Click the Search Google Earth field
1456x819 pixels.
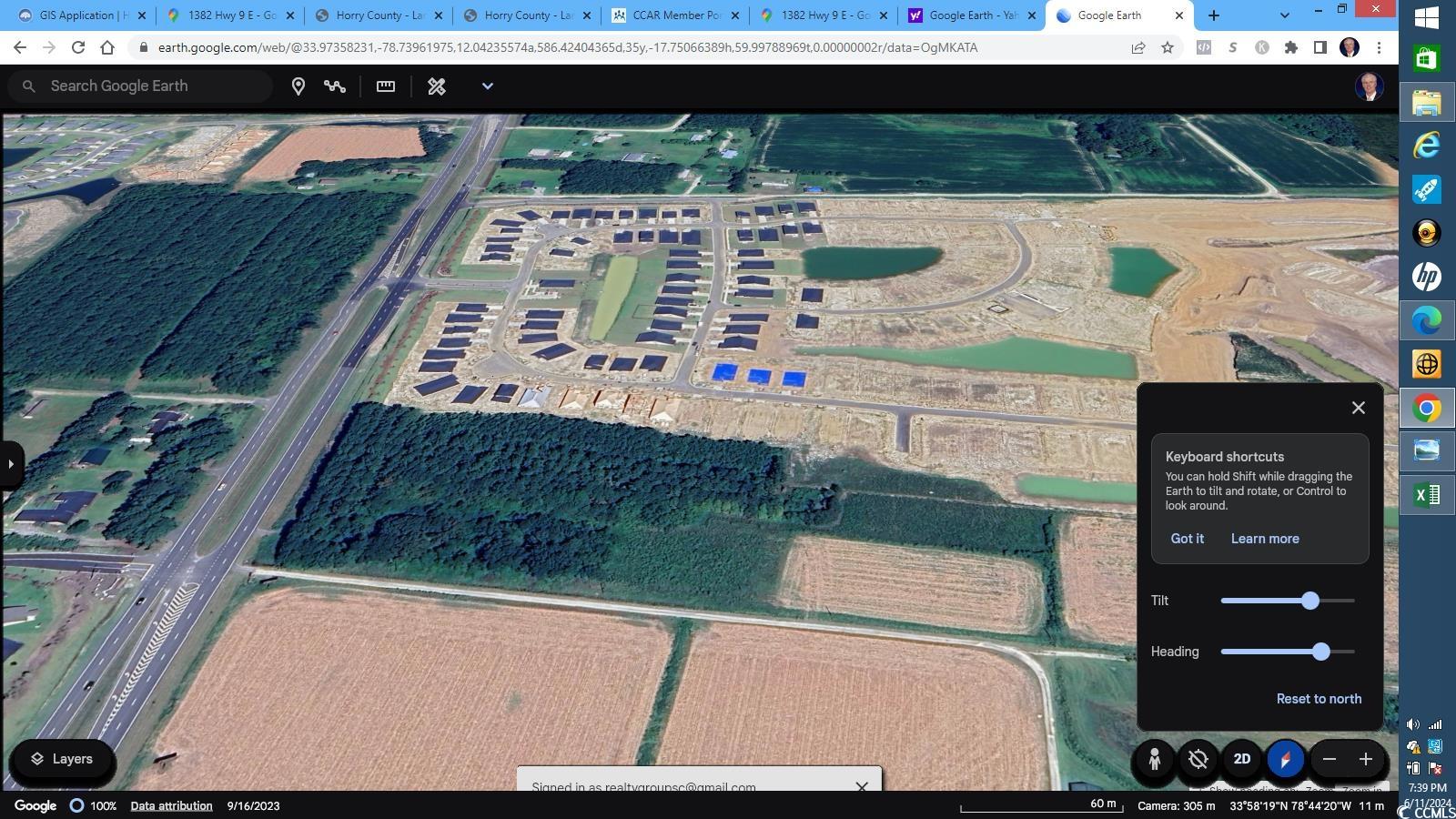150,86
